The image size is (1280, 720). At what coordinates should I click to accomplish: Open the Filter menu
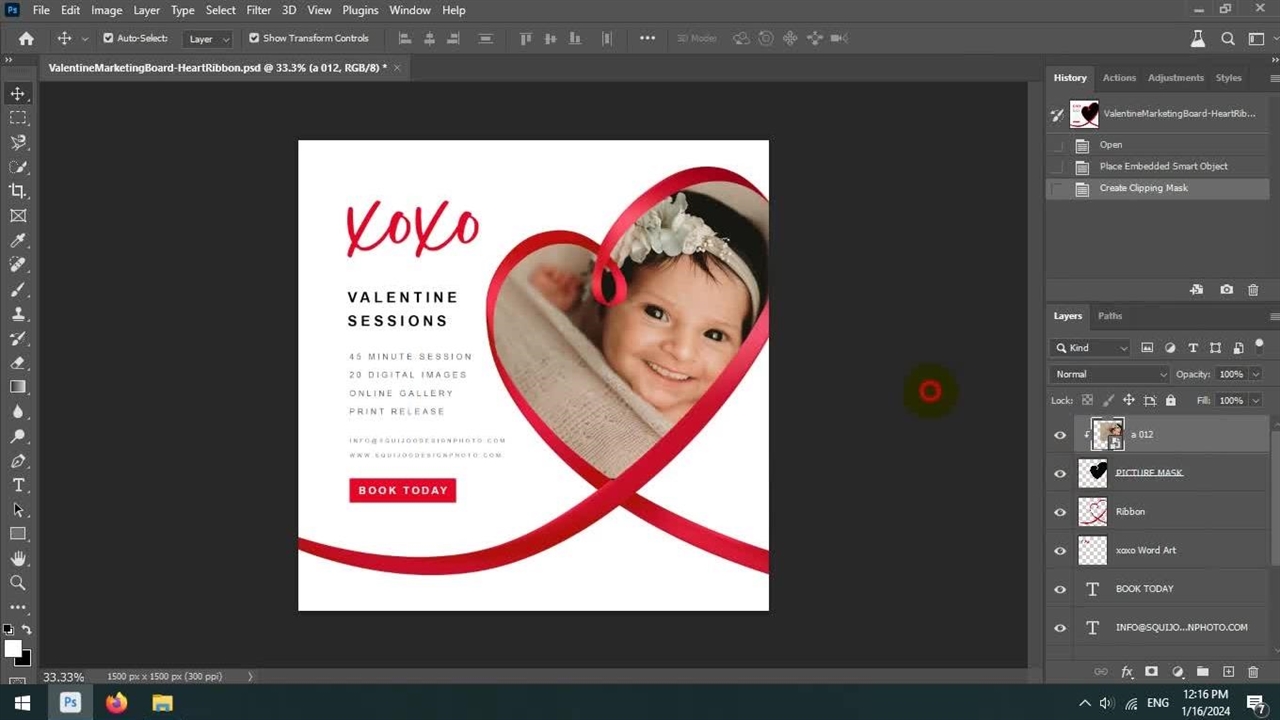[258, 10]
